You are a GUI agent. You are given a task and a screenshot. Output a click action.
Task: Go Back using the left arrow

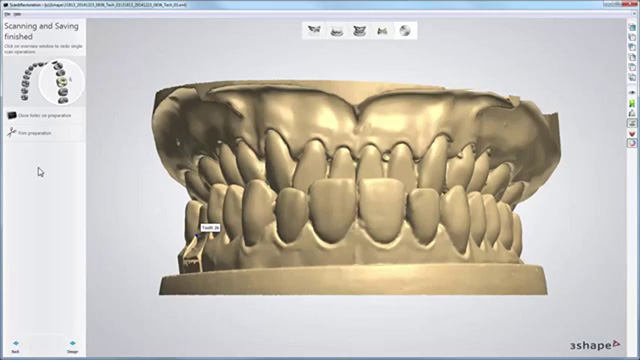tap(16, 347)
